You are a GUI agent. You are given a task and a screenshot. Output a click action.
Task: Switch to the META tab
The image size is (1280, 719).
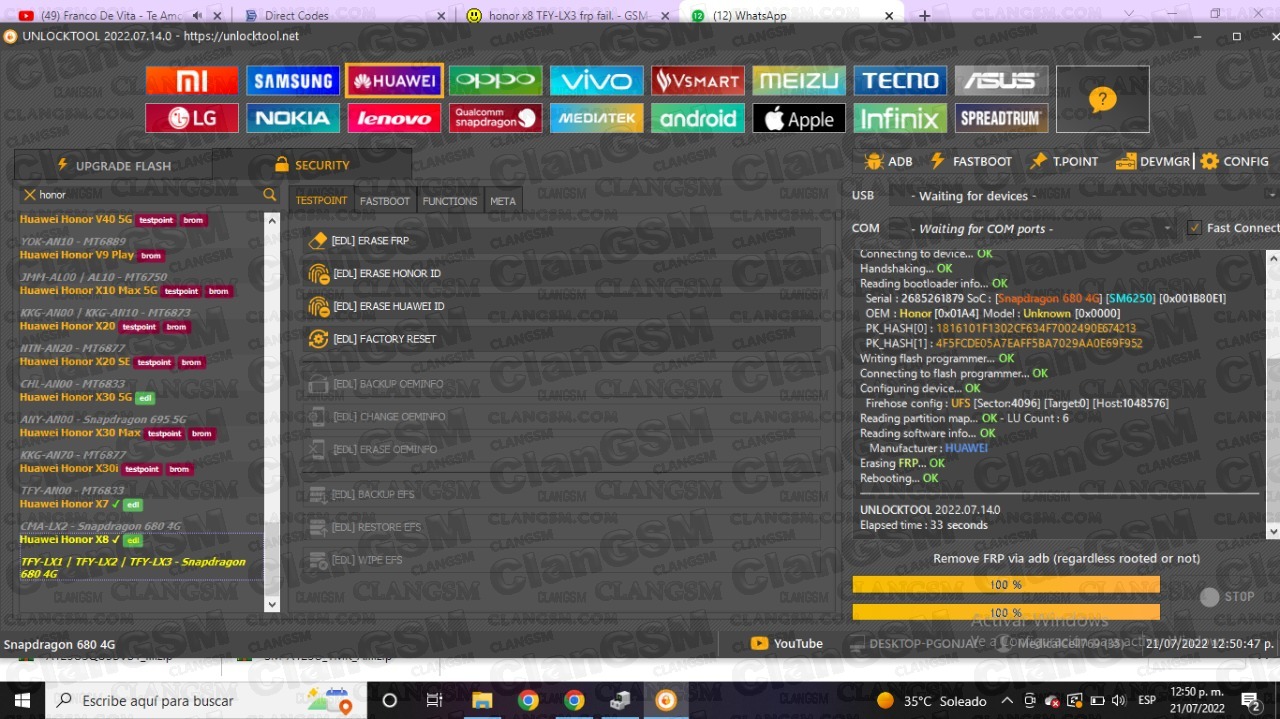coord(503,201)
